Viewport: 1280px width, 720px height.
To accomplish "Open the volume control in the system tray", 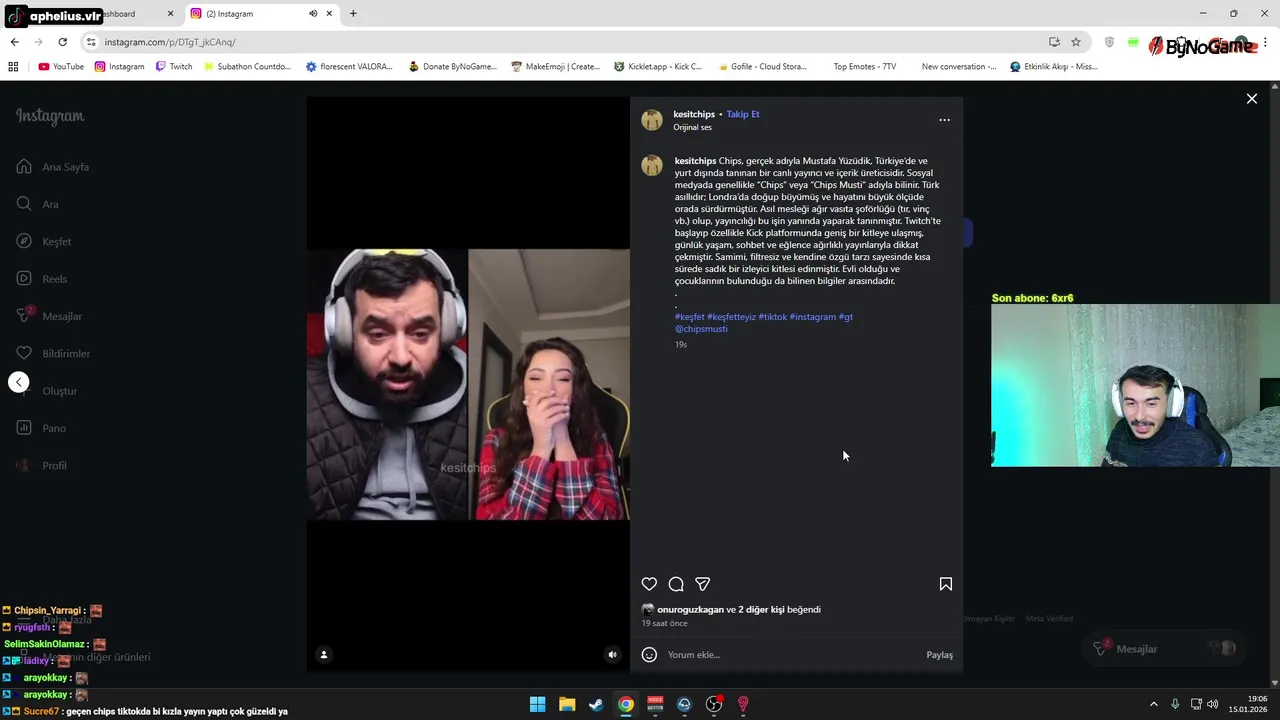I will click(x=1213, y=704).
